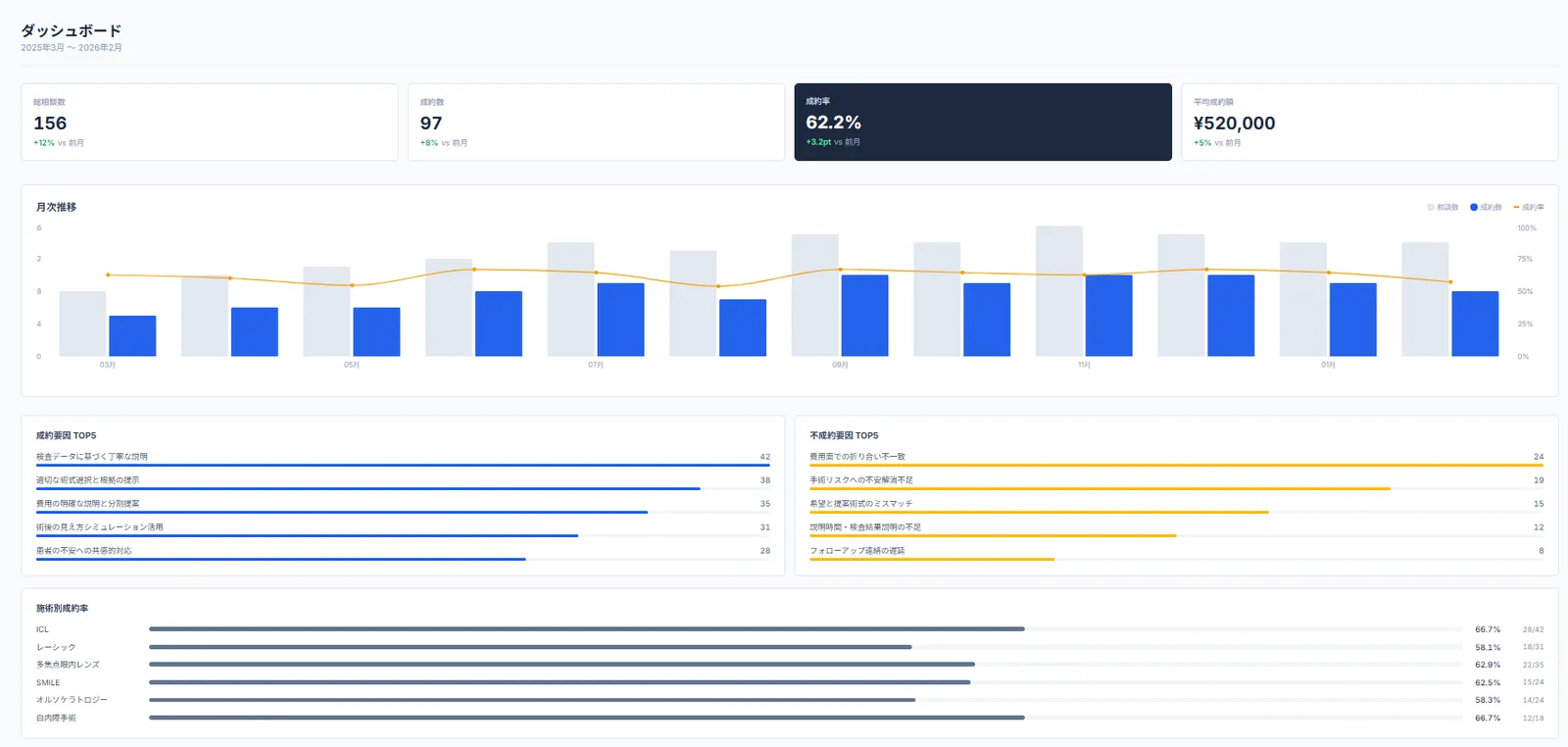Open the 平均成約額 ¥520,000 card
The image size is (1568, 747).
[1370, 122]
